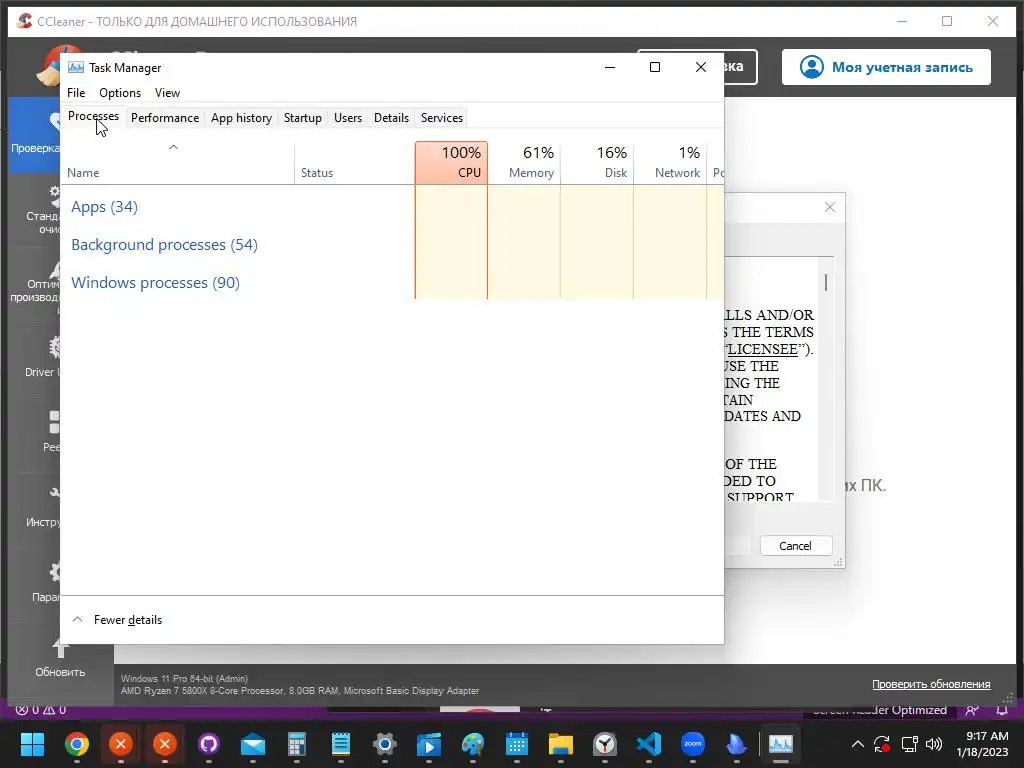Launch Calculator from the taskbar

[297, 744]
